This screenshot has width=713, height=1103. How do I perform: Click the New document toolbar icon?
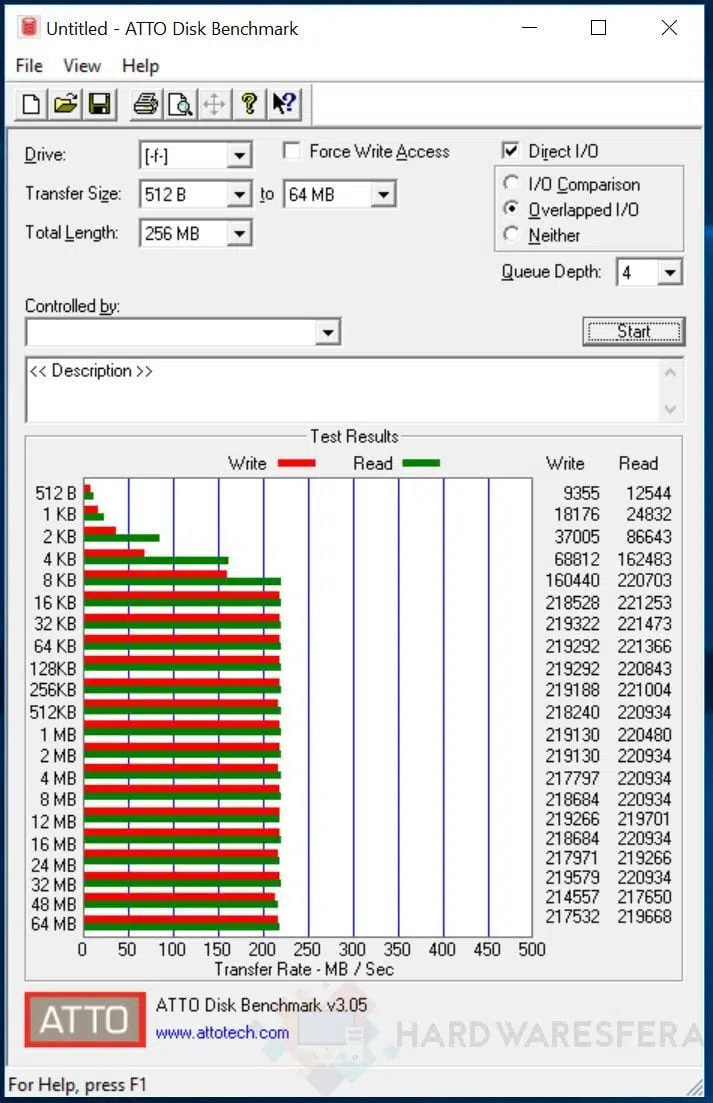click(31, 104)
